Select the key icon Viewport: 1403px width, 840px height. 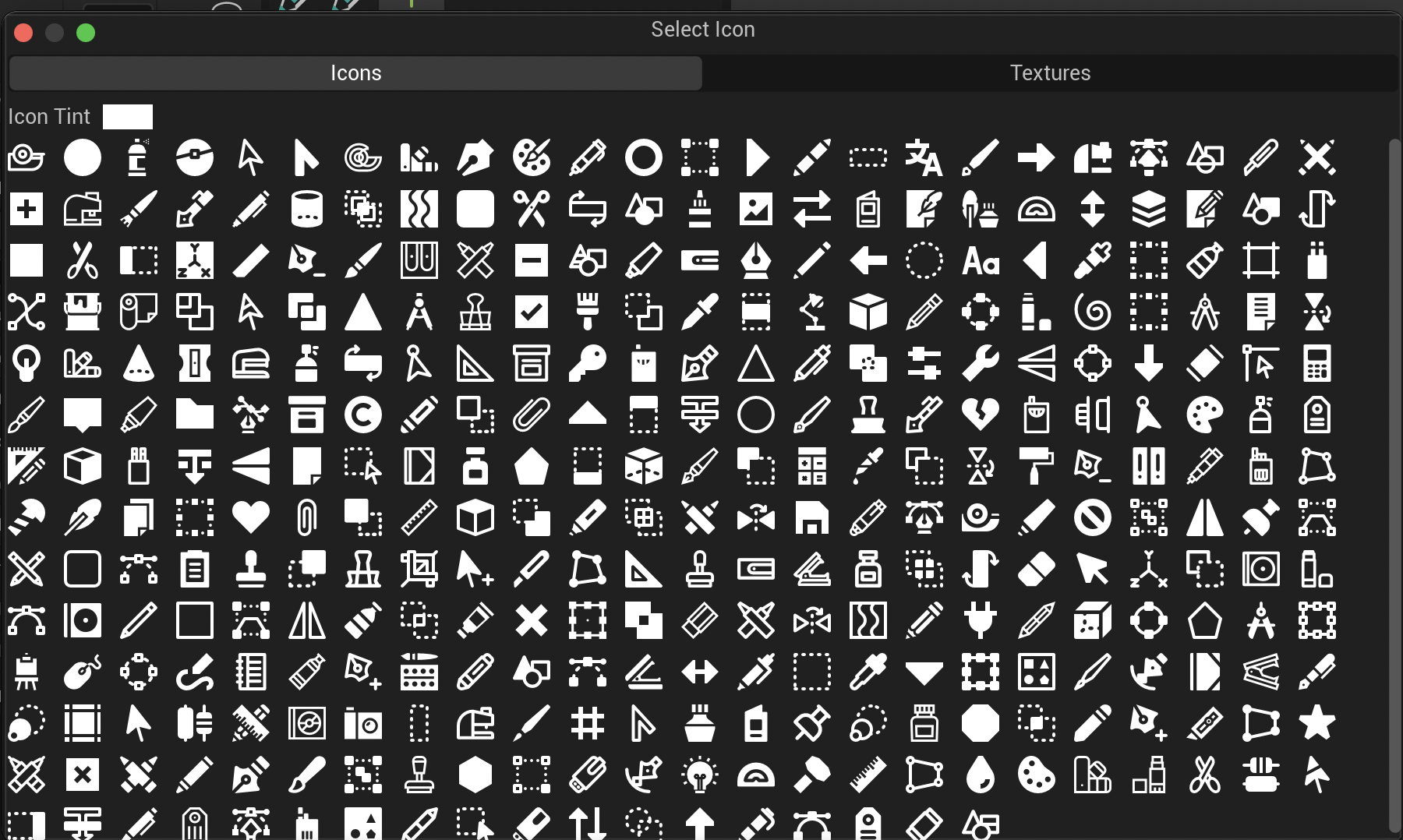588,362
